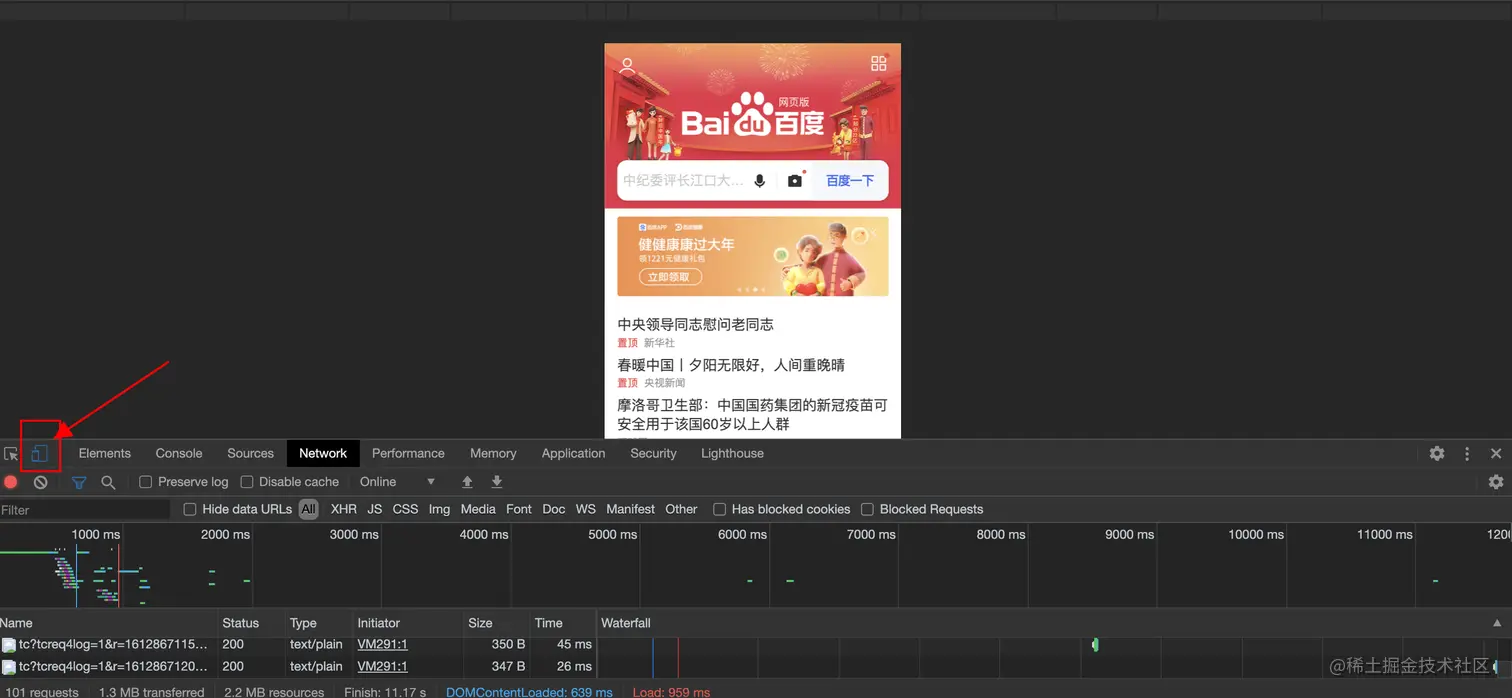Viewport: 1512px width, 698px height.
Task: Open the 中央领导同志慰问老同志 headline
Action: pos(695,324)
